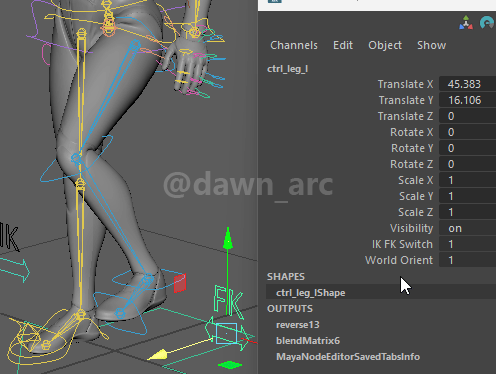Click the Visibility on value field

[467, 228]
